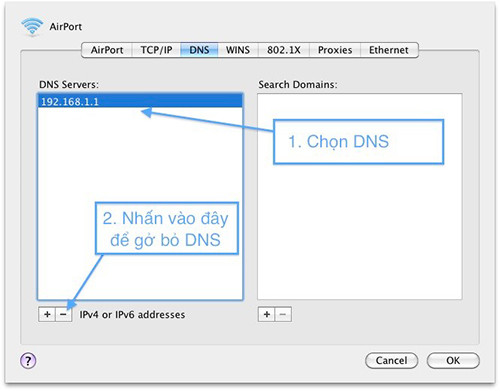The width and height of the screenshot is (500, 391).
Task: Click the add DNS server plus button
Action: [x=47, y=314]
